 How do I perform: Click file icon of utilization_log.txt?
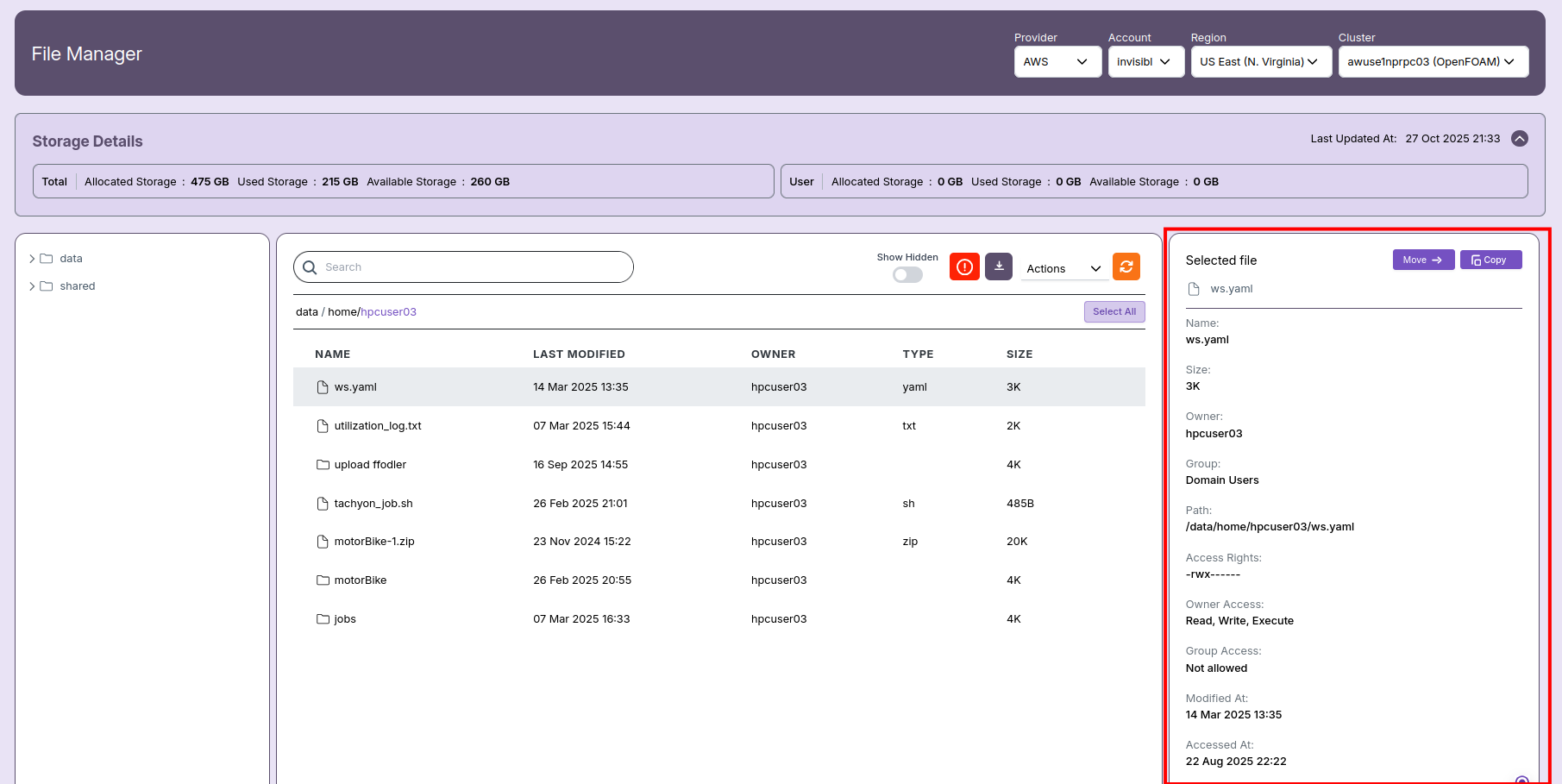tap(323, 426)
